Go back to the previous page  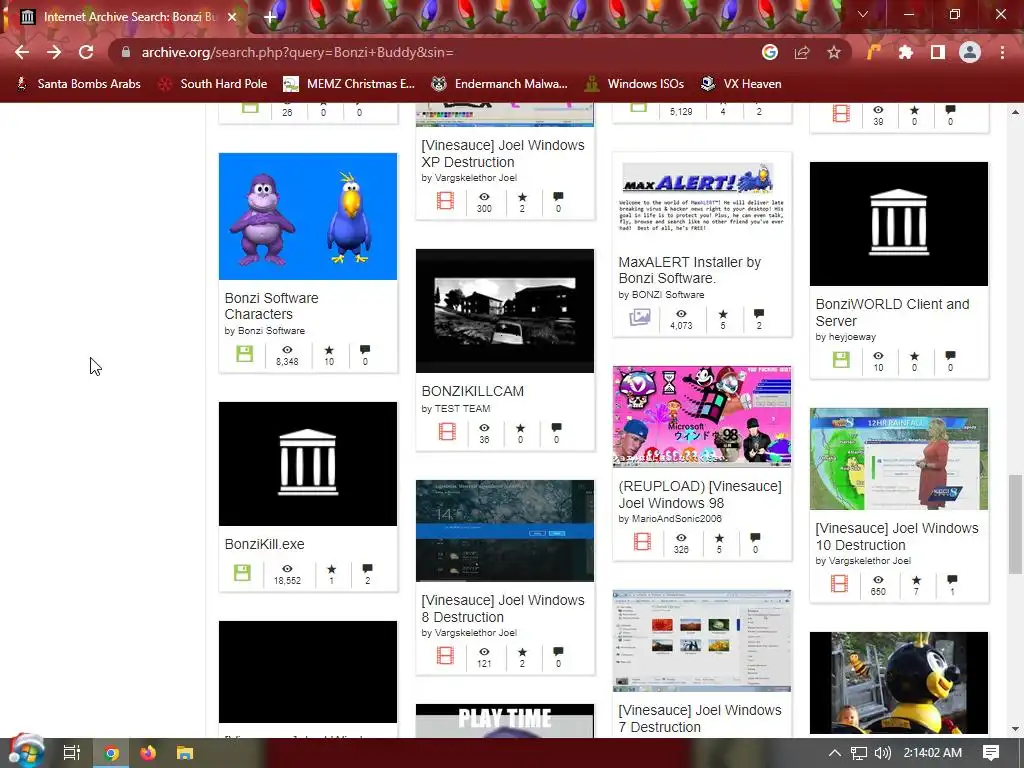22,52
